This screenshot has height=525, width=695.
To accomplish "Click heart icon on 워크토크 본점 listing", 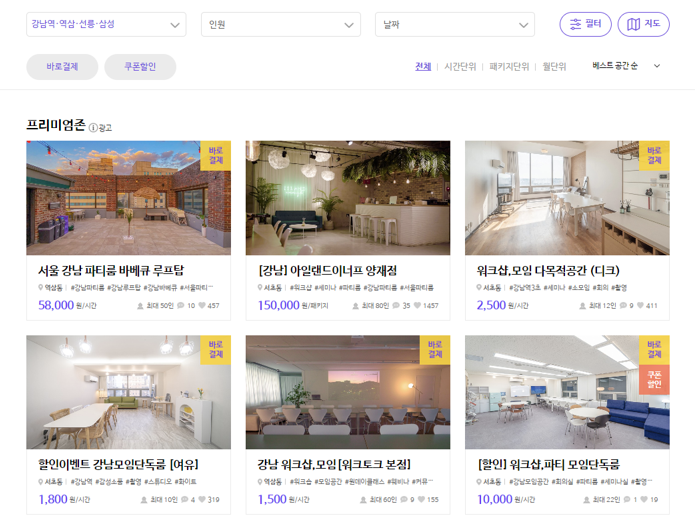I will tap(421, 499).
